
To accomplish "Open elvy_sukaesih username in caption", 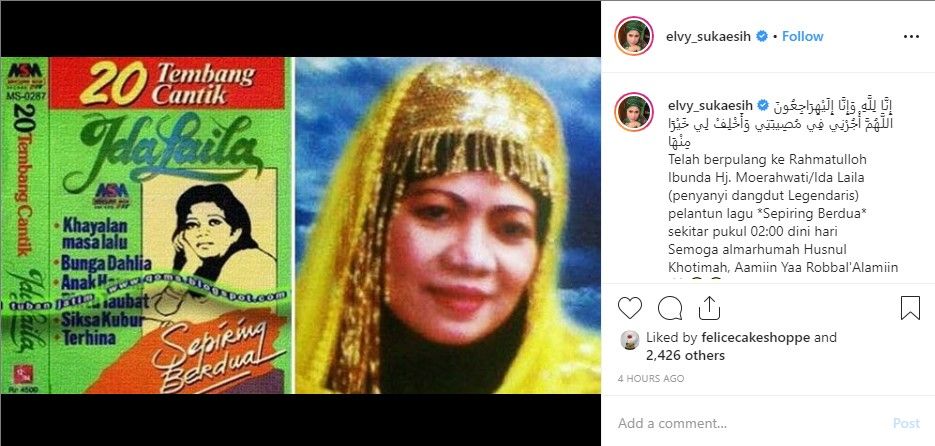I will click(710, 106).
